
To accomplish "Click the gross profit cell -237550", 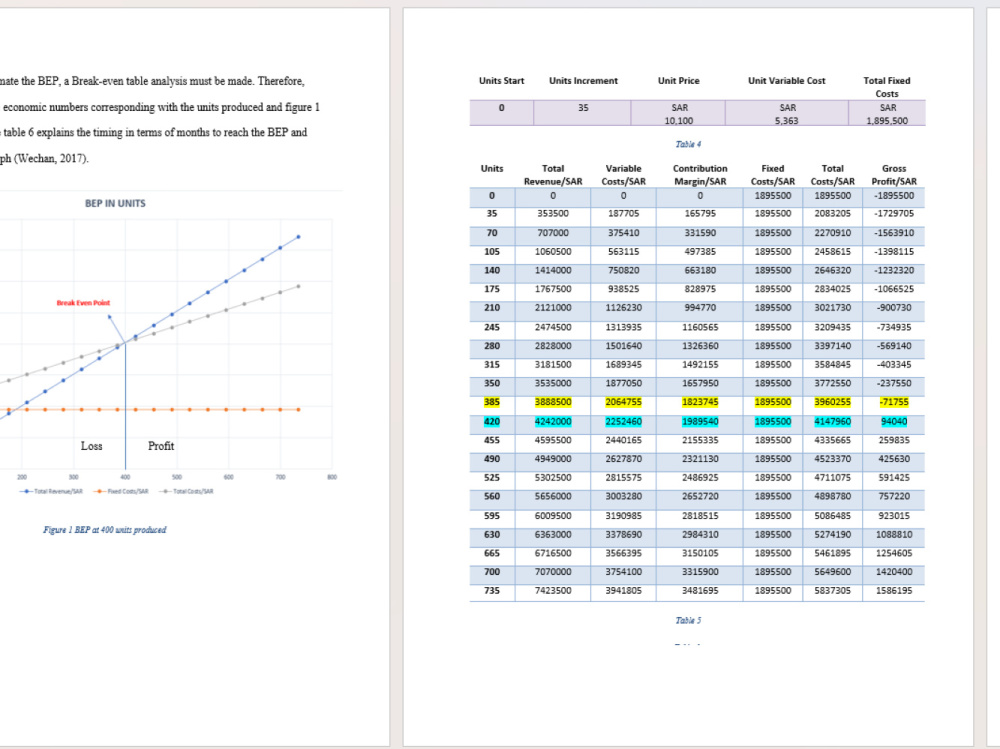I will tap(893, 383).
